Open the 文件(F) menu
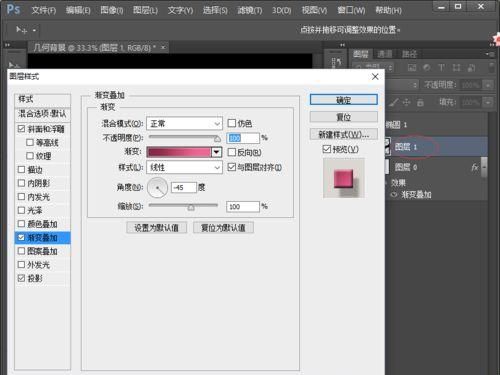 [x=44, y=10]
